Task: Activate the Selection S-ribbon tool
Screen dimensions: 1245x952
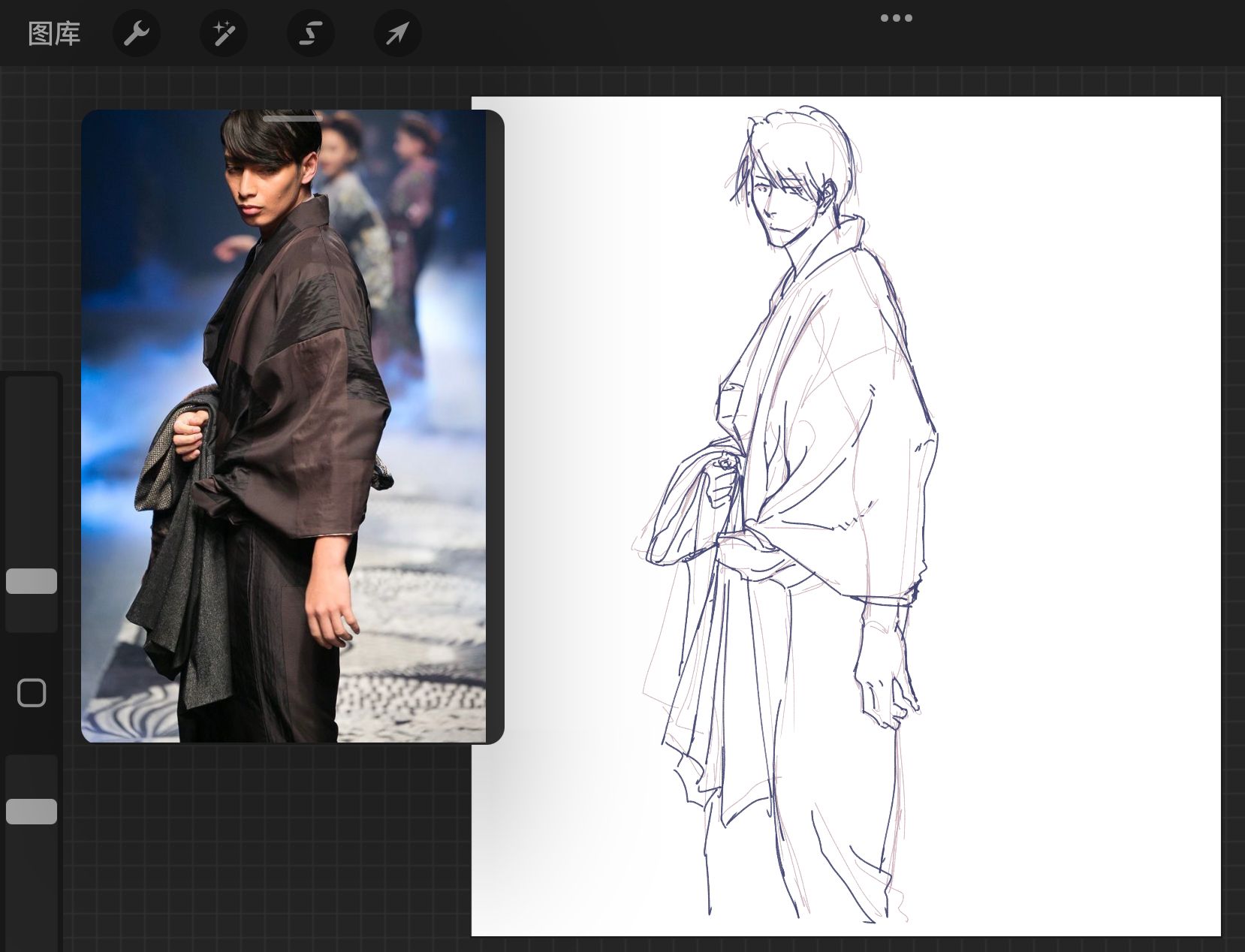Action: click(310, 34)
